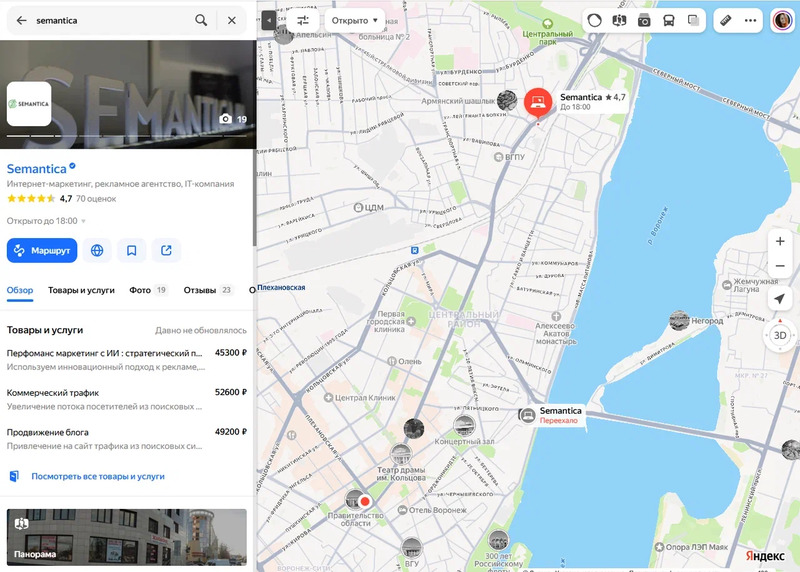Open the three-dots more menu
The image size is (800, 572).
point(751,20)
